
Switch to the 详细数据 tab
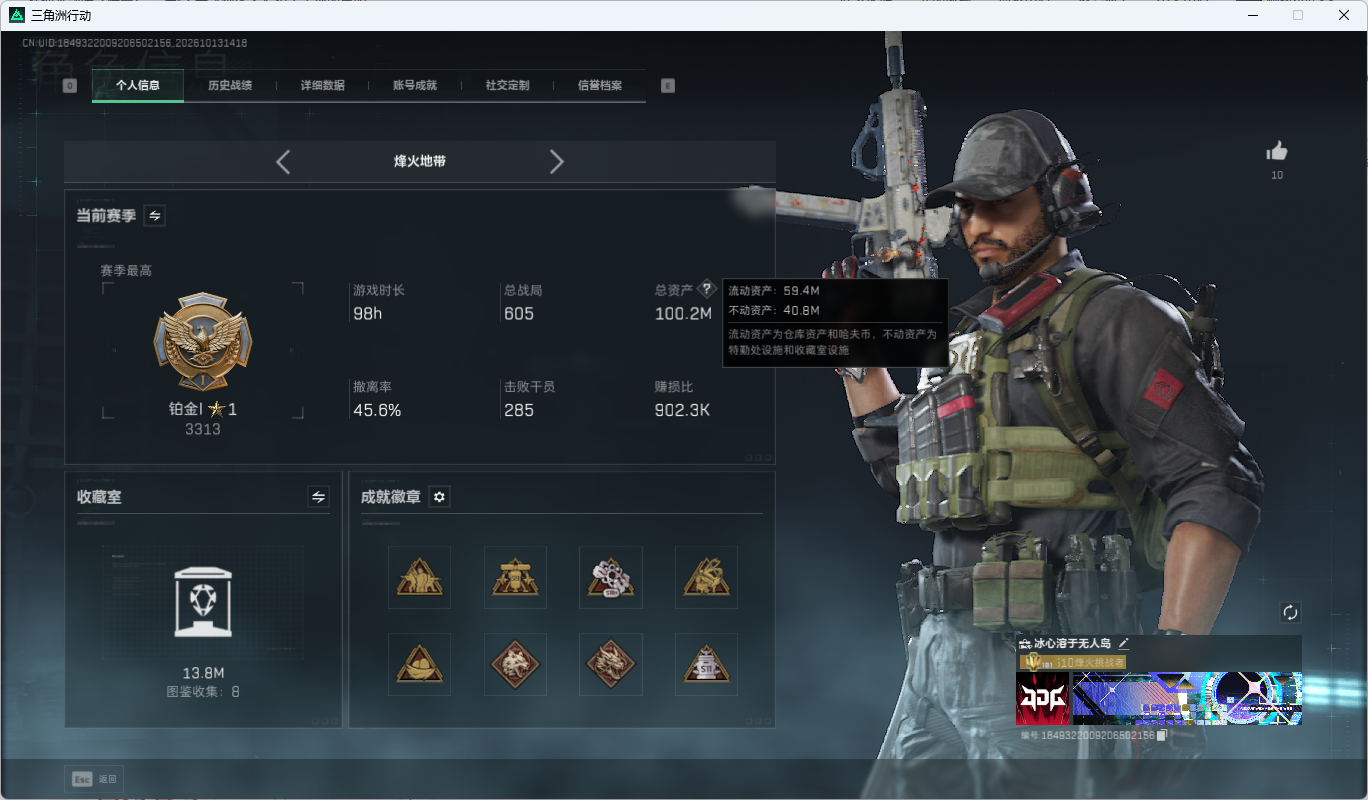pos(322,86)
